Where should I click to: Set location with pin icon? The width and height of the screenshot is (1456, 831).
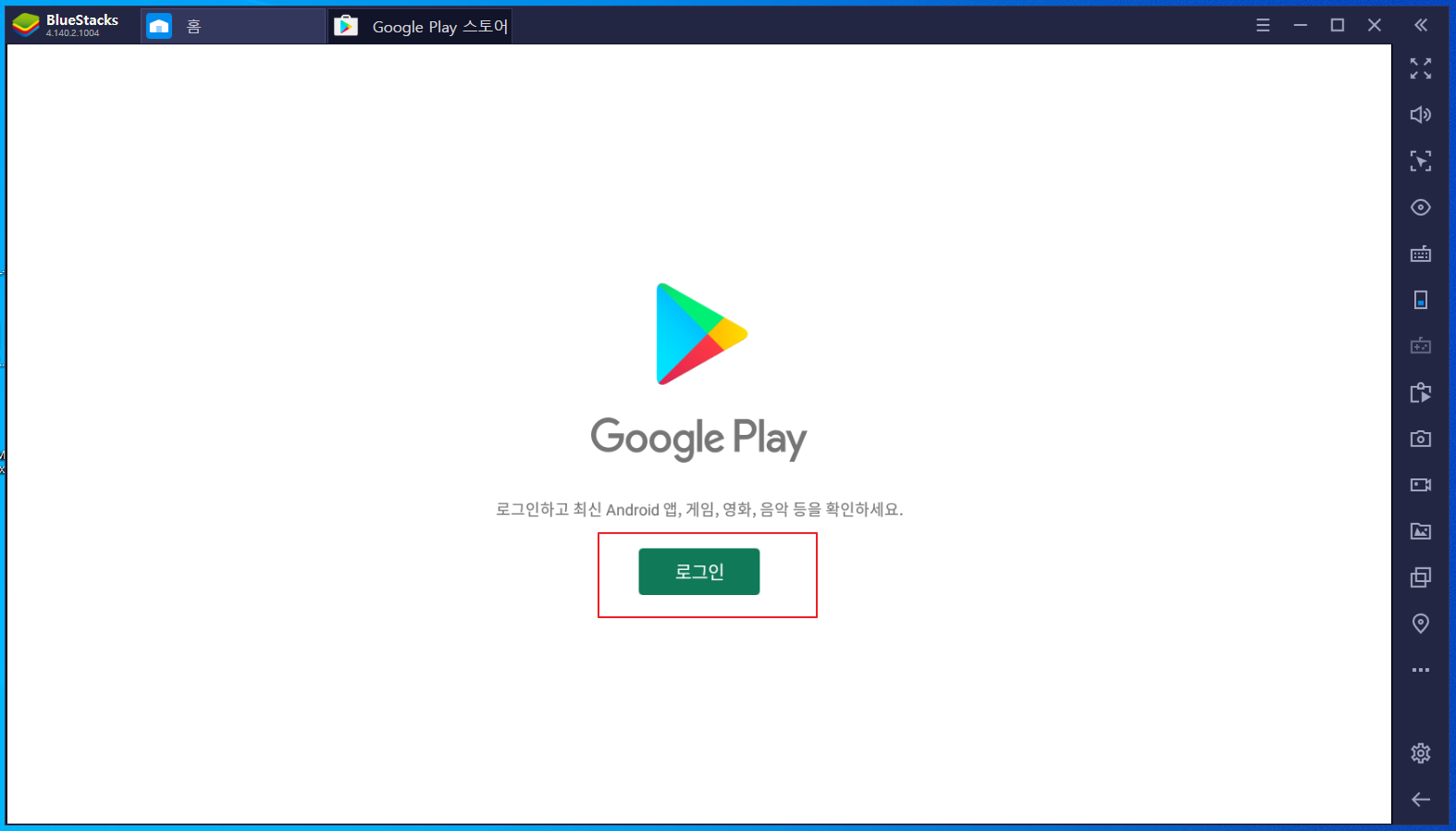(x=1421, y=624)
